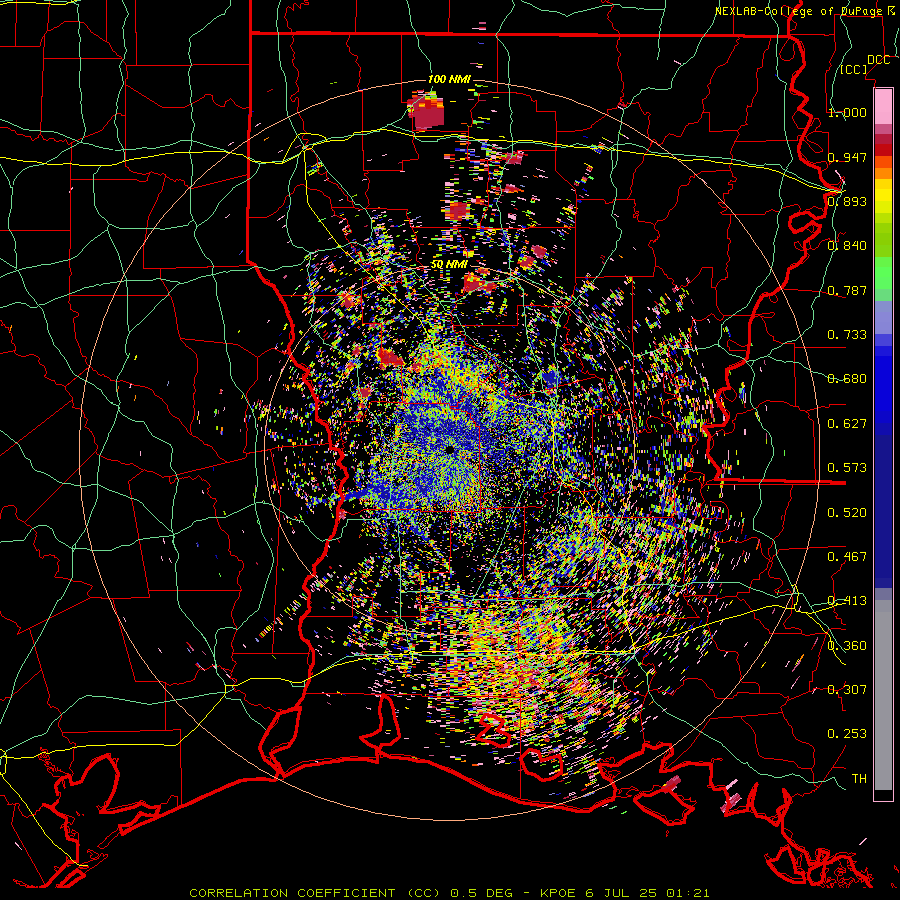The image size is (900, 900).
Task: Click the TH threshold label
Action: click(859, 778)
